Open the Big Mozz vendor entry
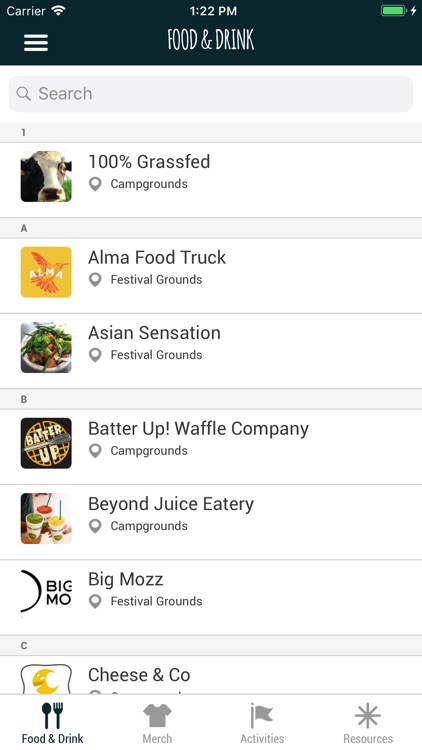Viewport: 422px width, 750px height. (211, 597)
